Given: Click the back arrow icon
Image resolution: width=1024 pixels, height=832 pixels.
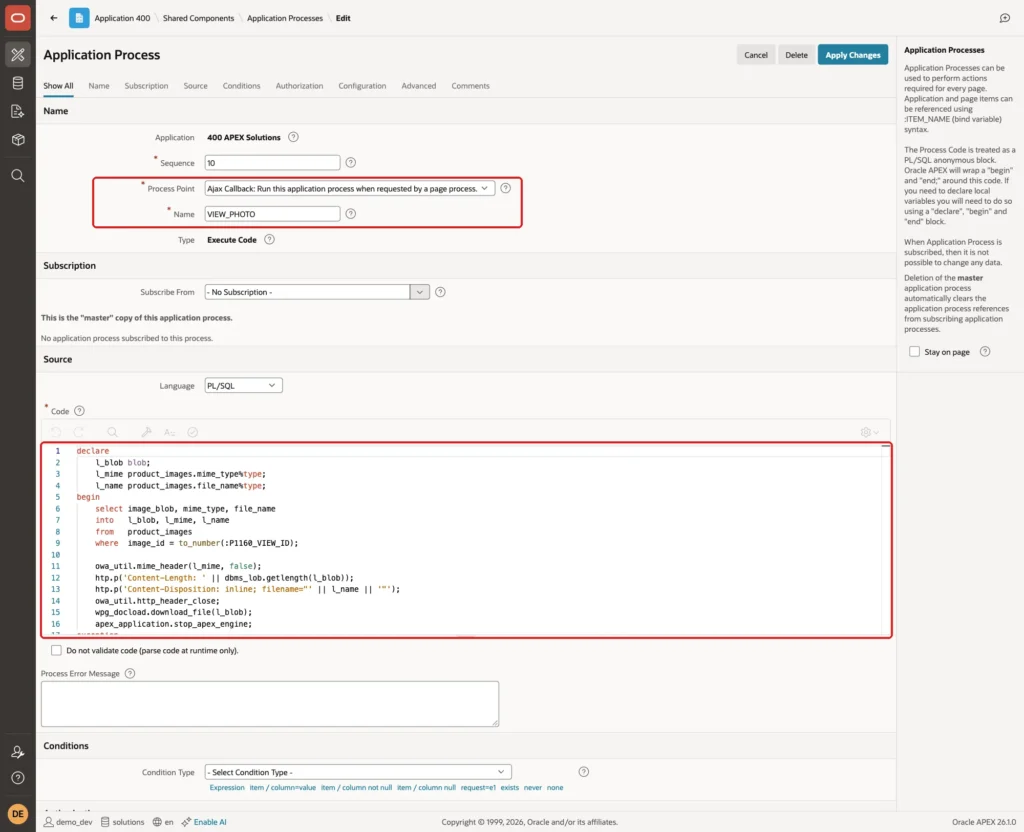Looking at the screenshot, I should pos(54,18).
